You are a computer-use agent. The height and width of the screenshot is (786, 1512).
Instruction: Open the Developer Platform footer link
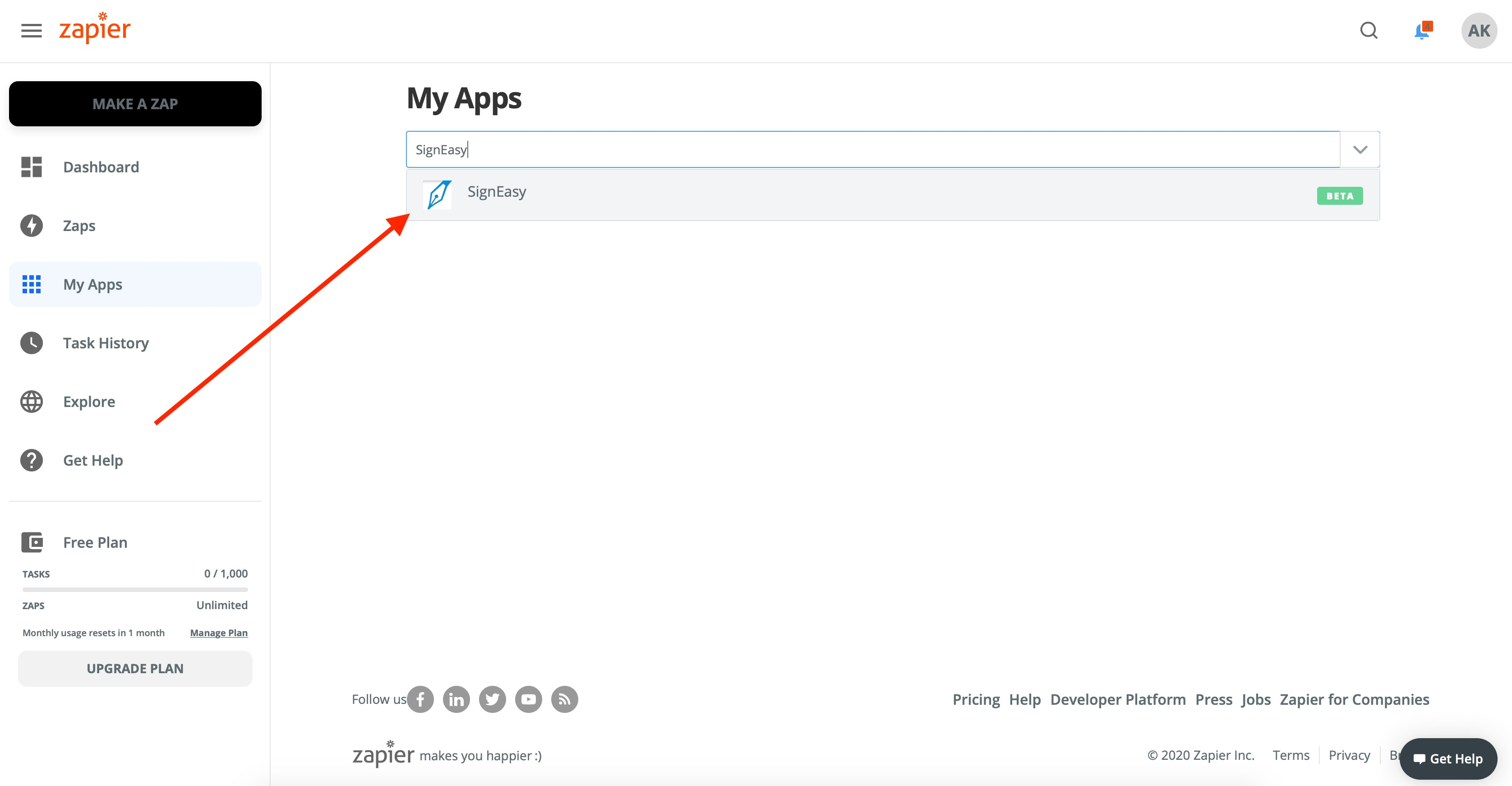[x=1118, y=700]
